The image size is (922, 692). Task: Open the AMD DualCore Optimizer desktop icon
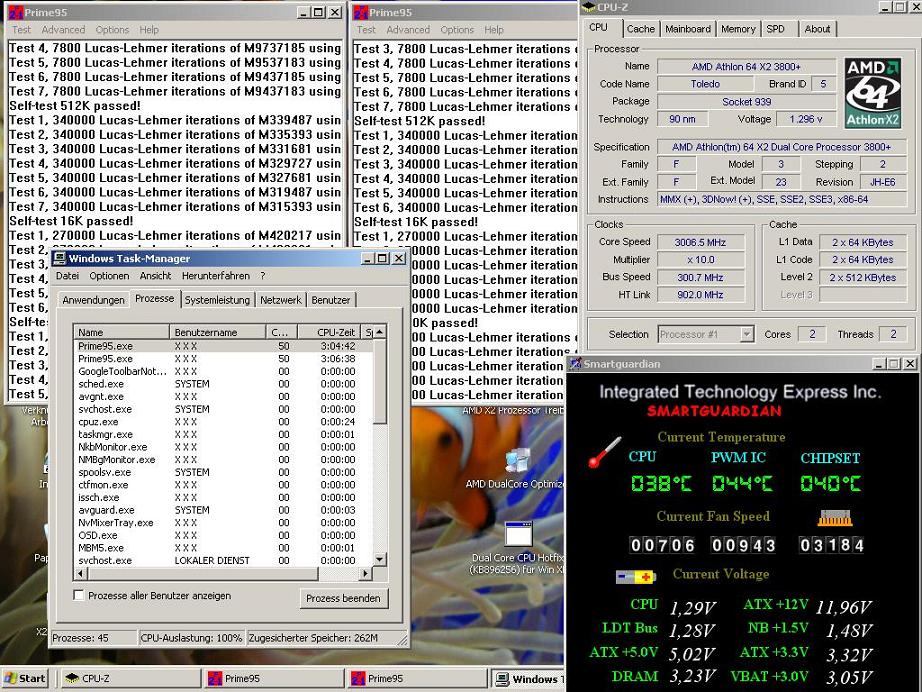pos(517,460)
